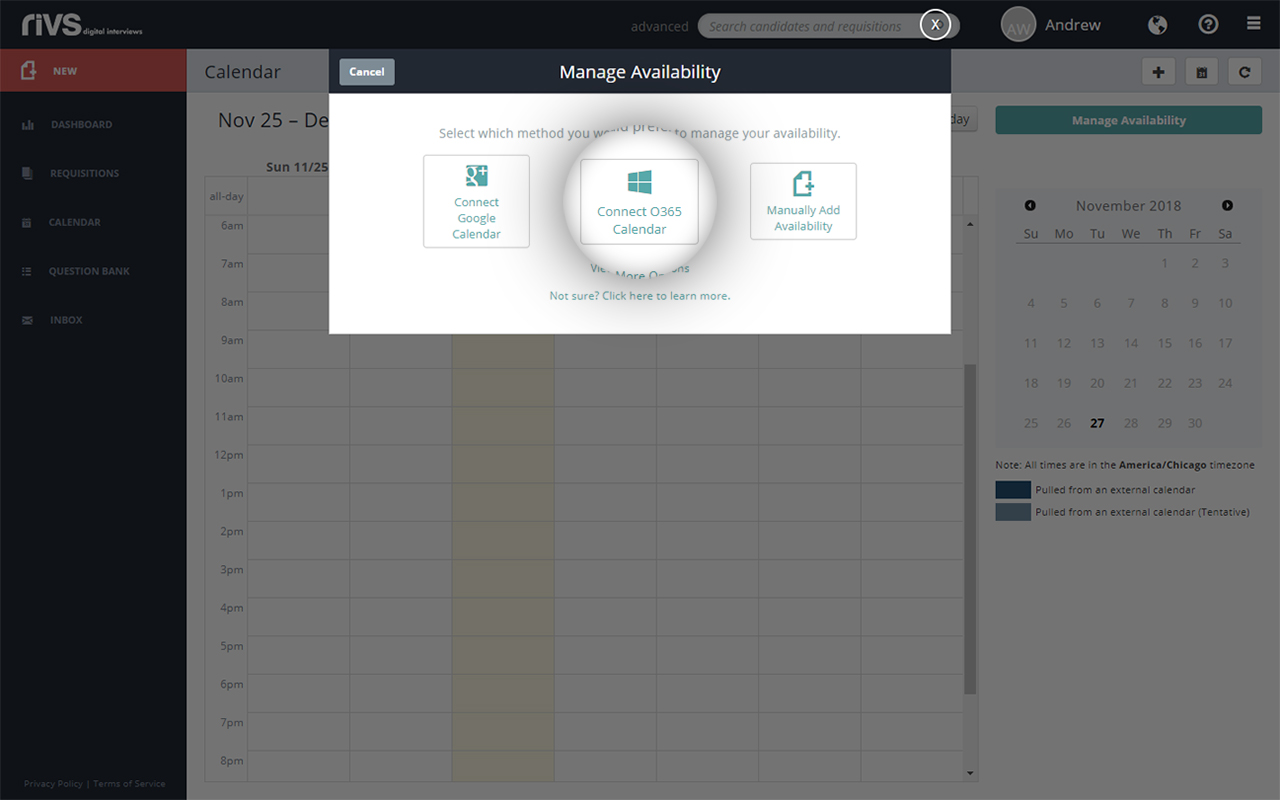Click the Requisitions document icon
This screenshot has height=800, width=1280.
pyautogui.click(x=28, y=173)
